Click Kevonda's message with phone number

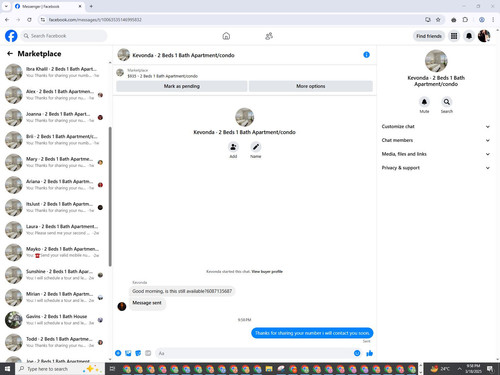(182, 291)
